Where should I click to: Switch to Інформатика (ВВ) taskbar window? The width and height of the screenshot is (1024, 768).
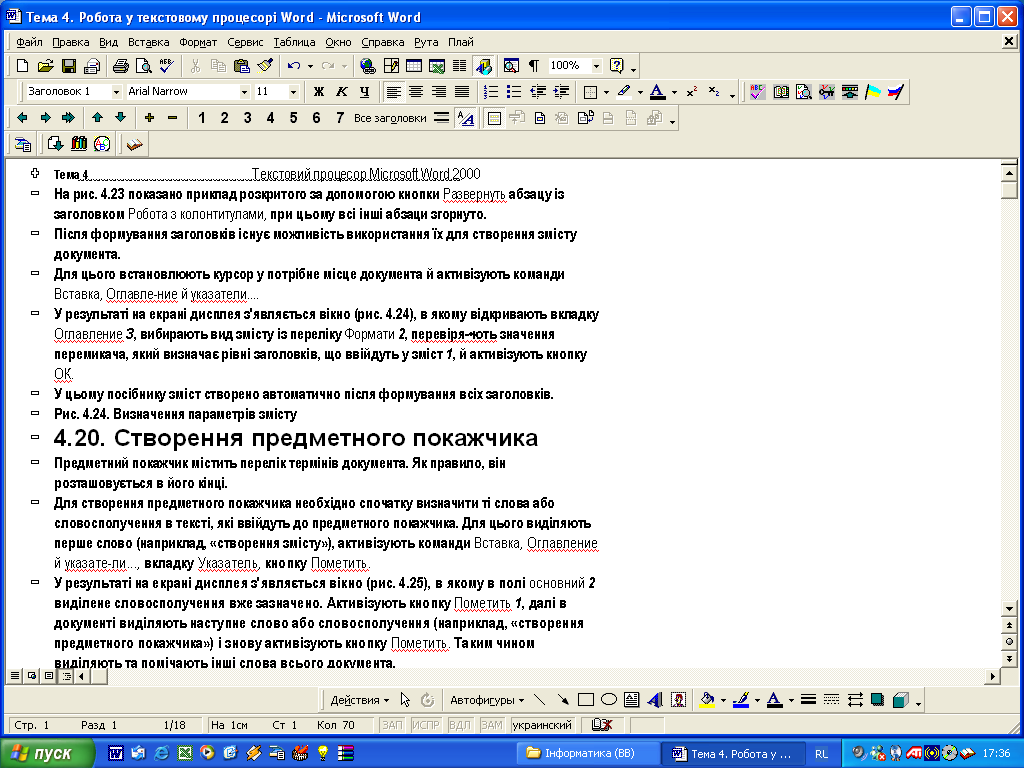588,753
